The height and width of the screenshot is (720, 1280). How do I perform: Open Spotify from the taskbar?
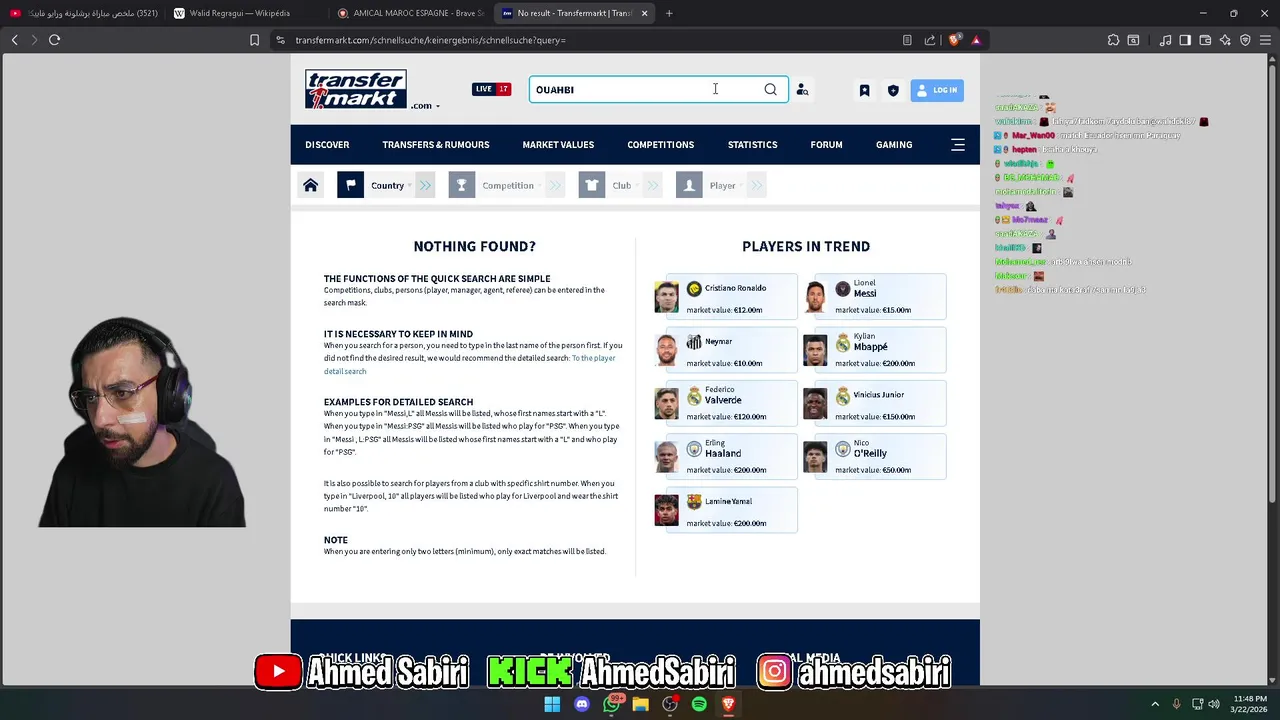[699, 704]
